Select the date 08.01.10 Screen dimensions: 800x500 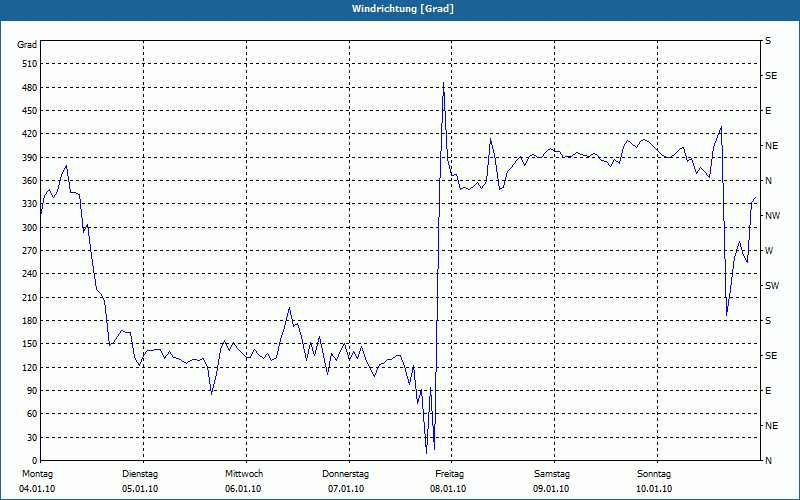click(x=448, y=489)
